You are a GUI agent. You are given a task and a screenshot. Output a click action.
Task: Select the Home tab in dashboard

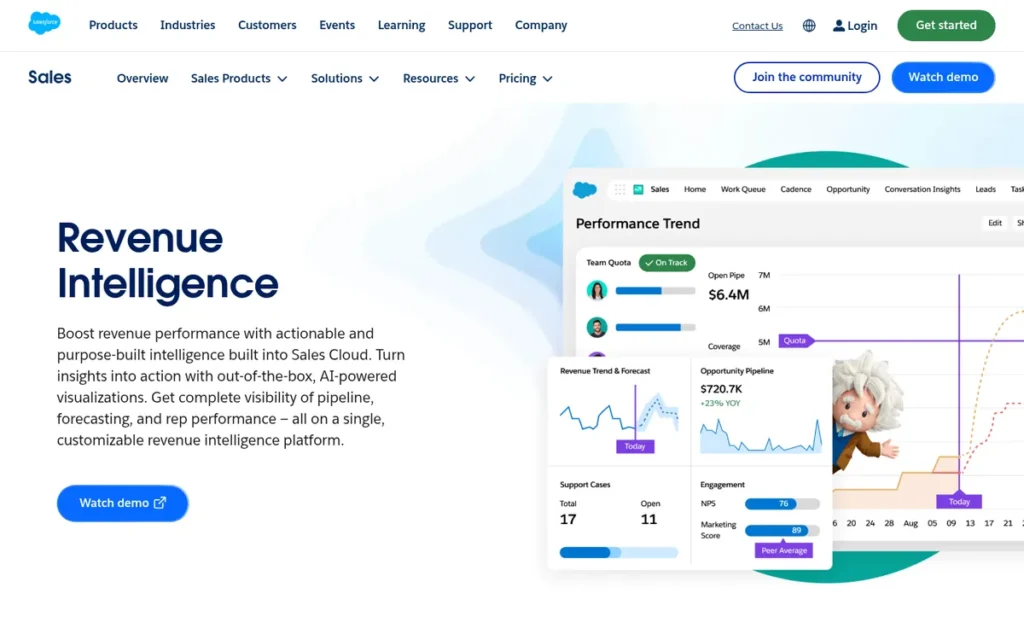pos(695,189)
